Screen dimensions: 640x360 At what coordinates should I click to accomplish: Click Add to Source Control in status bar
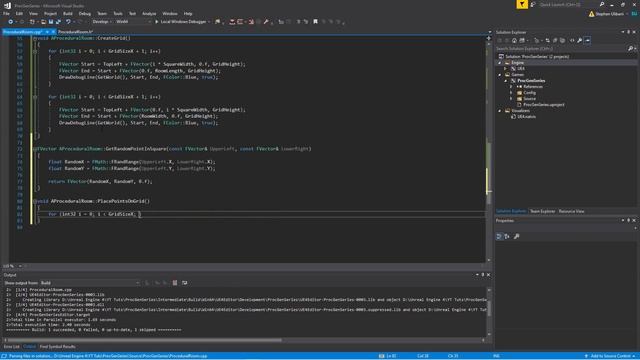tap(610, 356)
